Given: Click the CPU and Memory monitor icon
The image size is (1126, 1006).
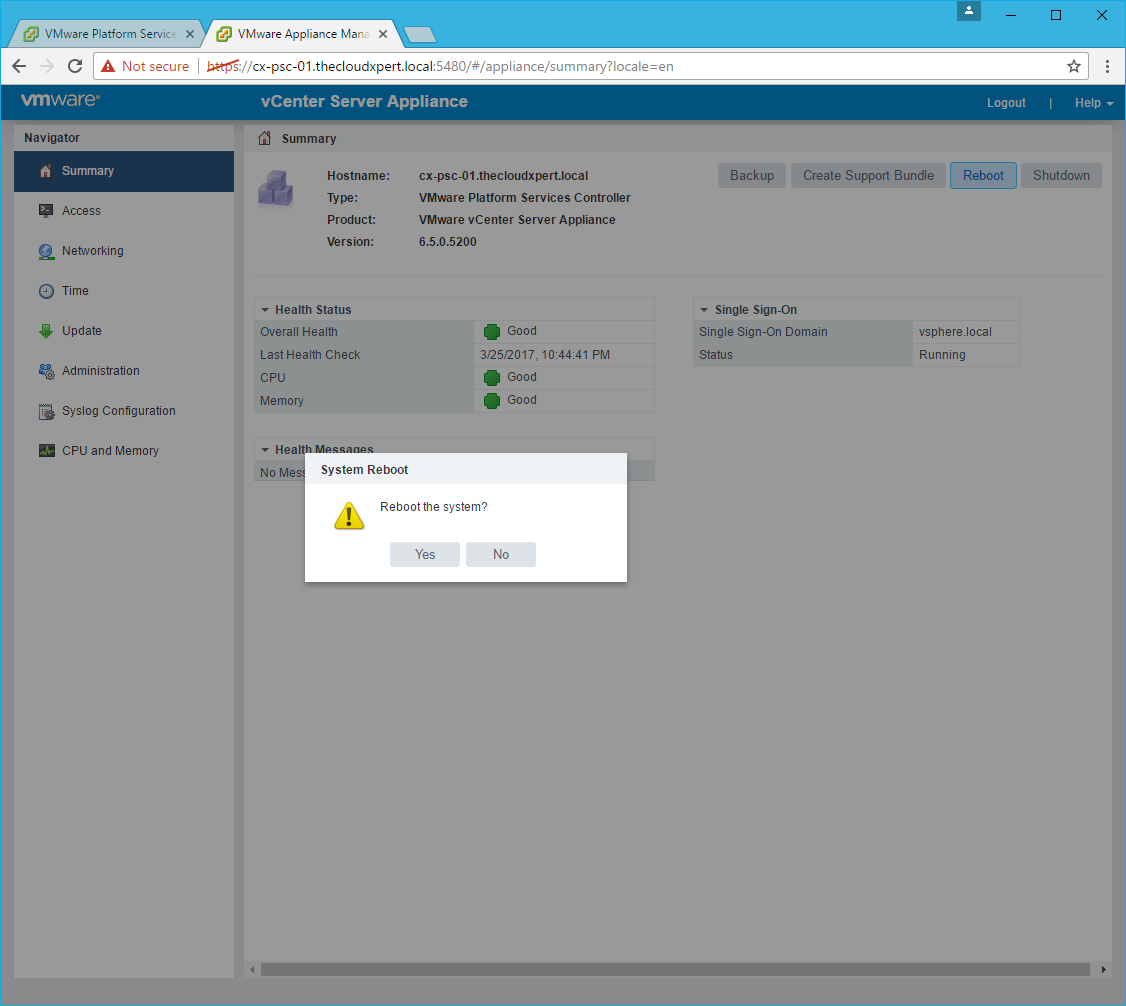Looking at the screenshot, I should point(45,451).
